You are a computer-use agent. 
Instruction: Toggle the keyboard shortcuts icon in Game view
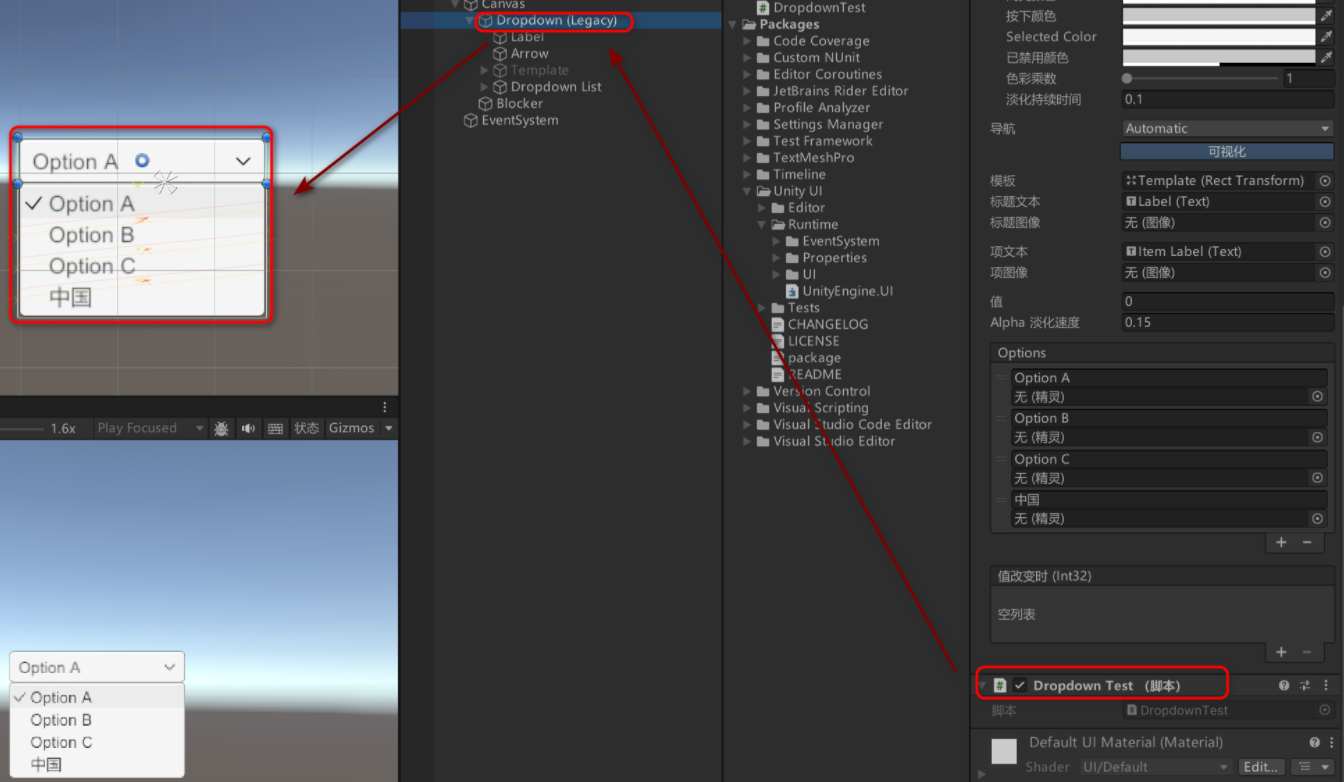275,428
